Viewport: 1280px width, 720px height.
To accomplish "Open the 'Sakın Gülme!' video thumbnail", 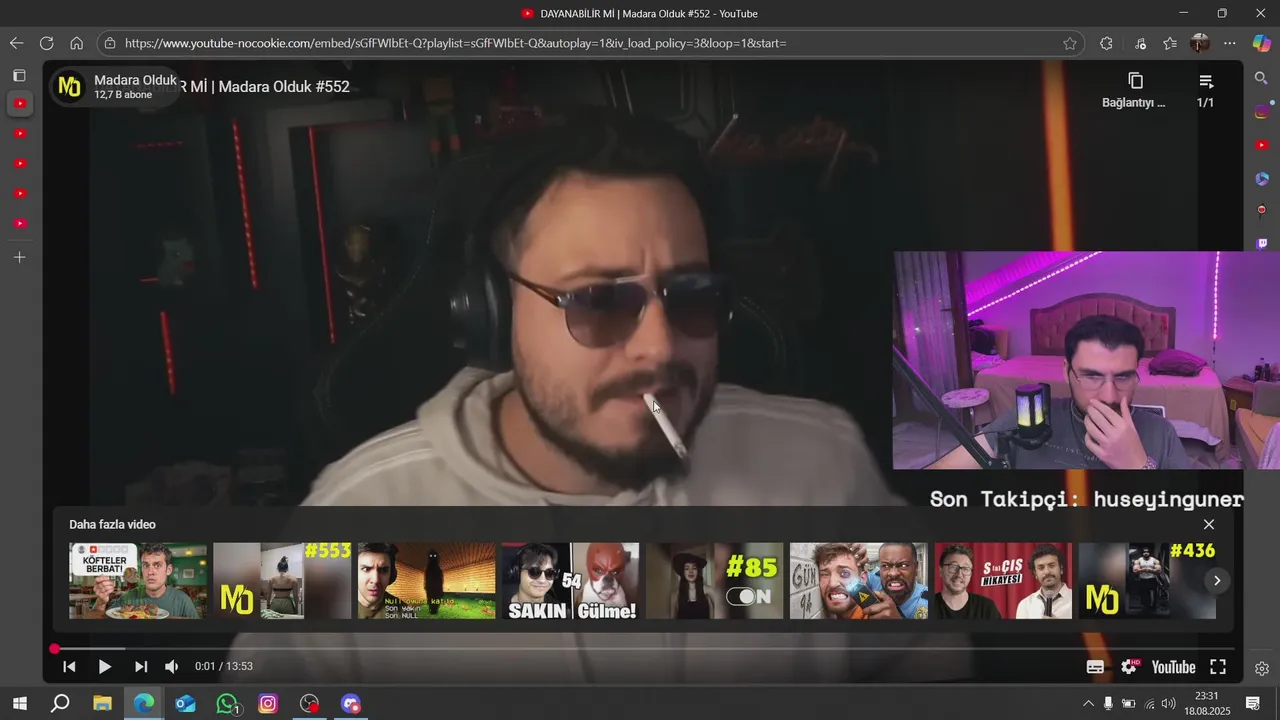I will tap(570, 581).
